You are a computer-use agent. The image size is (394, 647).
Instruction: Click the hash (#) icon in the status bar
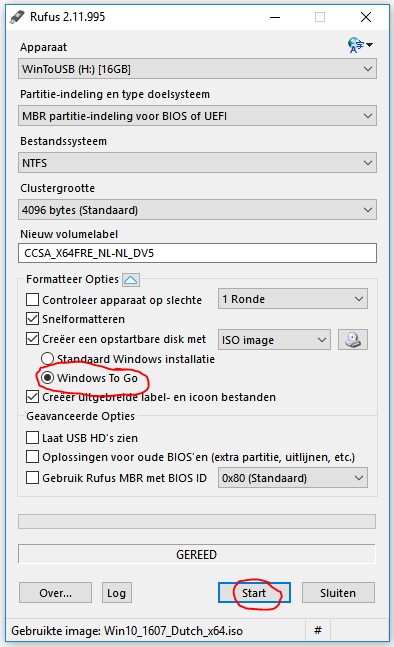(318, 630)
